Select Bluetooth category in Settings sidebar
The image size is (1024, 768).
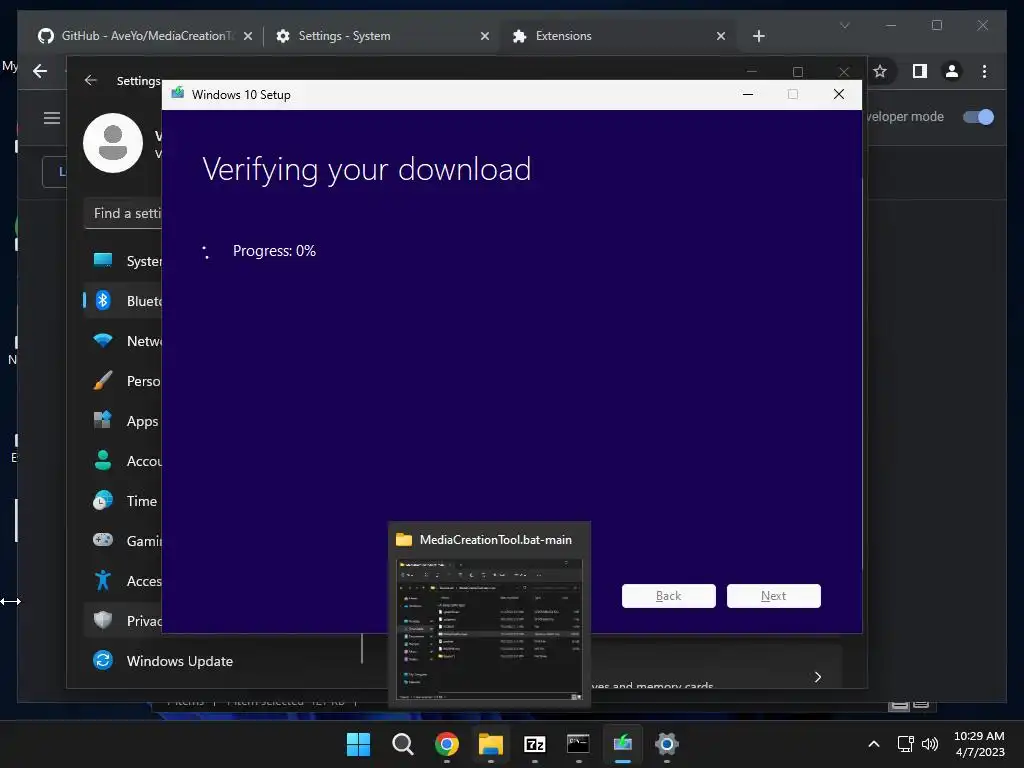(123, 301)
